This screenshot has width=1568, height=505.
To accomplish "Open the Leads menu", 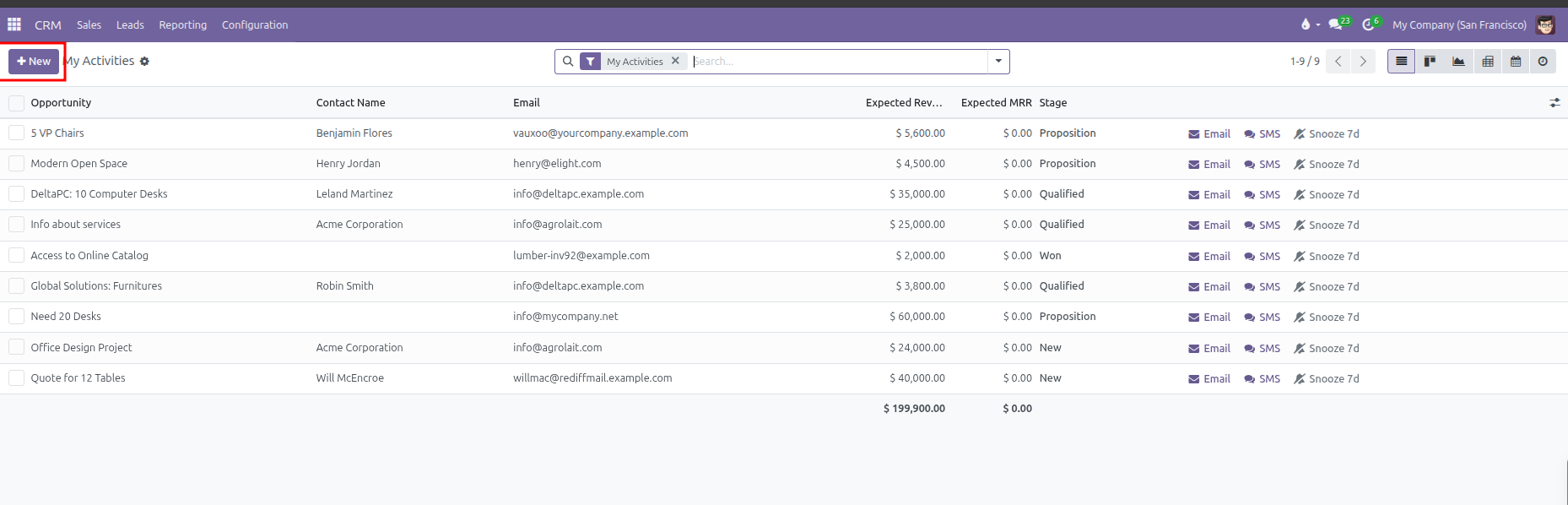I will click(130, 25).
